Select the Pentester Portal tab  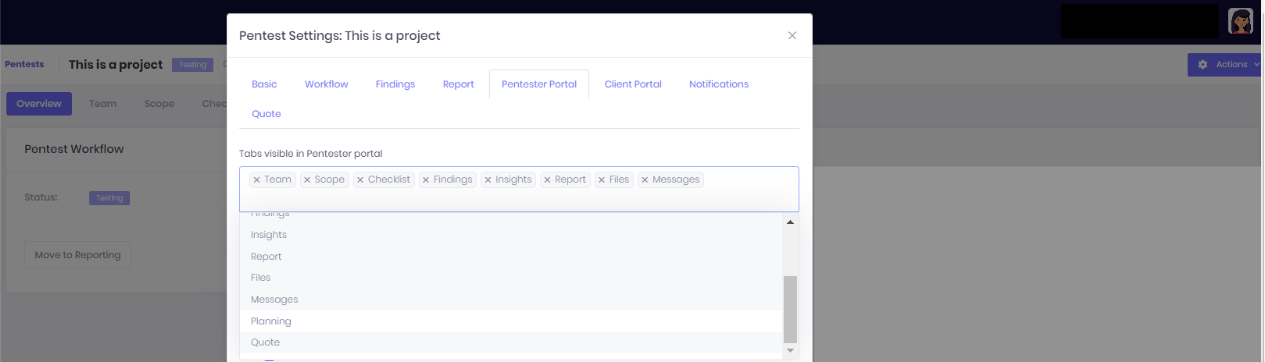tap(539, 84)
